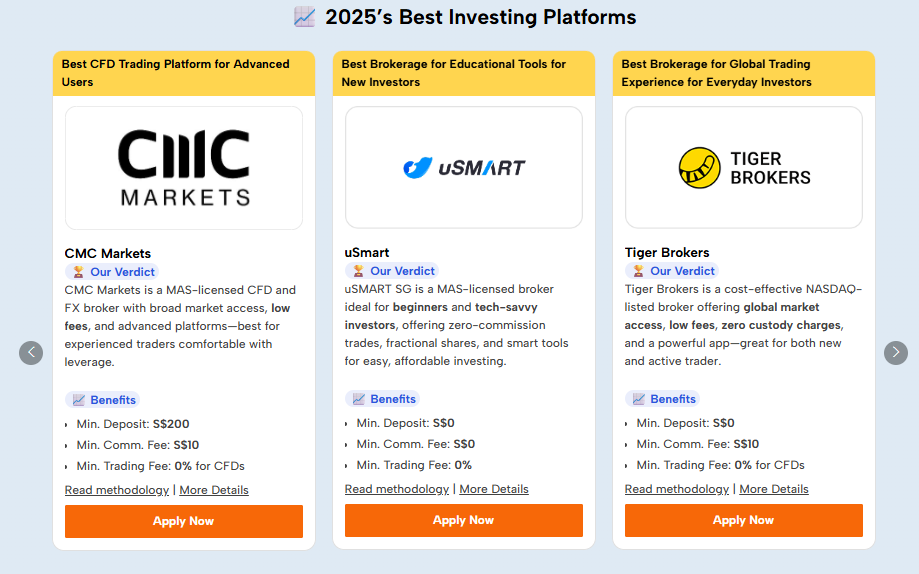Click the Tiger Brokers logo
The height and width of the screenshot is (574, 919).
pos(744,167)
